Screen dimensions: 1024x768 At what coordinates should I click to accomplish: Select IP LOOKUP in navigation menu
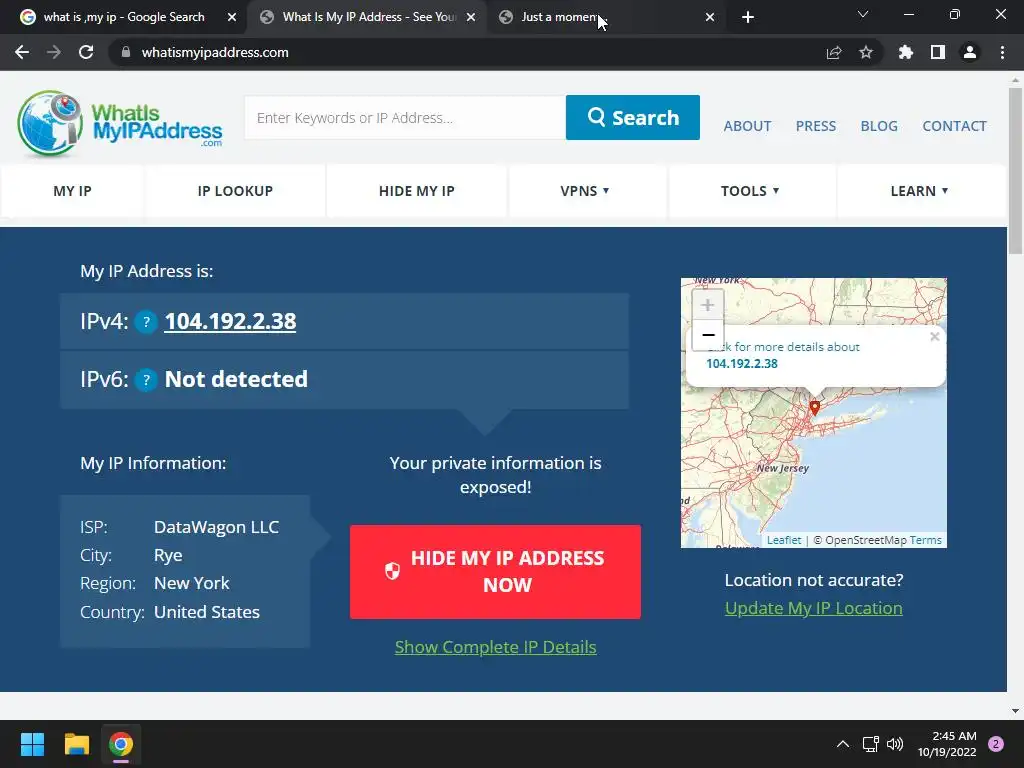235,191
